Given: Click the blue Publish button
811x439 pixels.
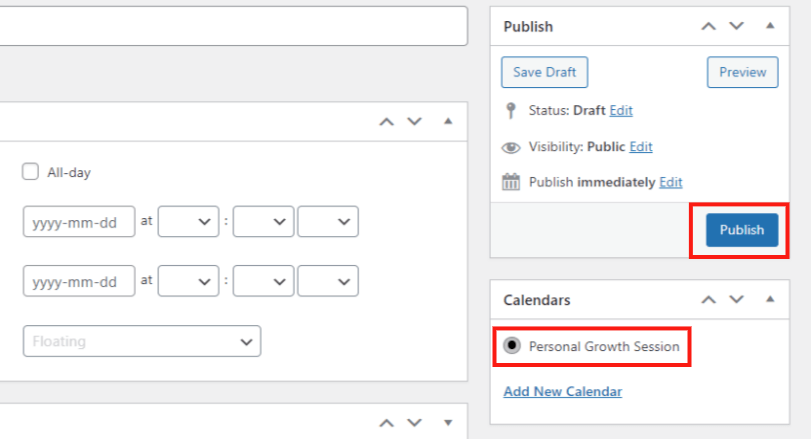Looking at the screenshot, I should tap(742, 230).
